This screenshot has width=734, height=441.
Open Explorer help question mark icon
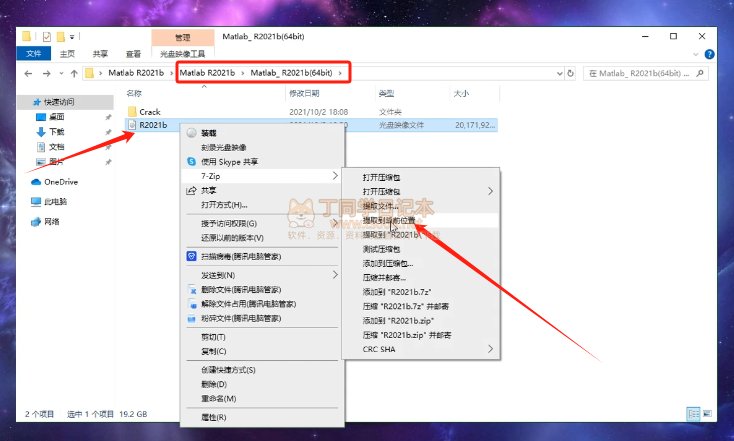[x=709, y=54]
